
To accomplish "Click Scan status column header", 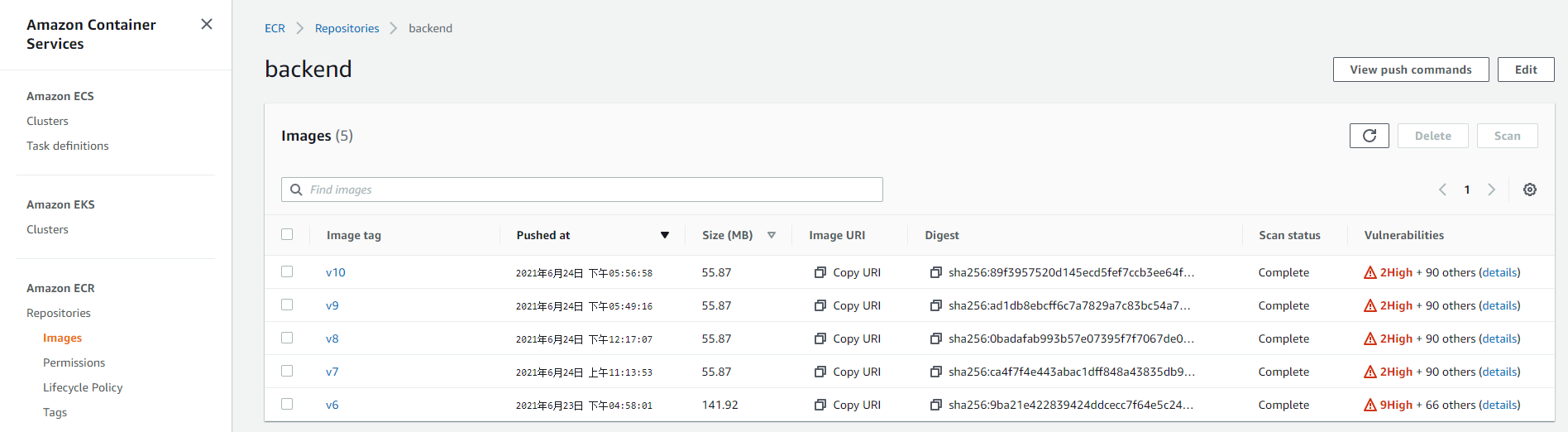I will [x=1289, y=235].
